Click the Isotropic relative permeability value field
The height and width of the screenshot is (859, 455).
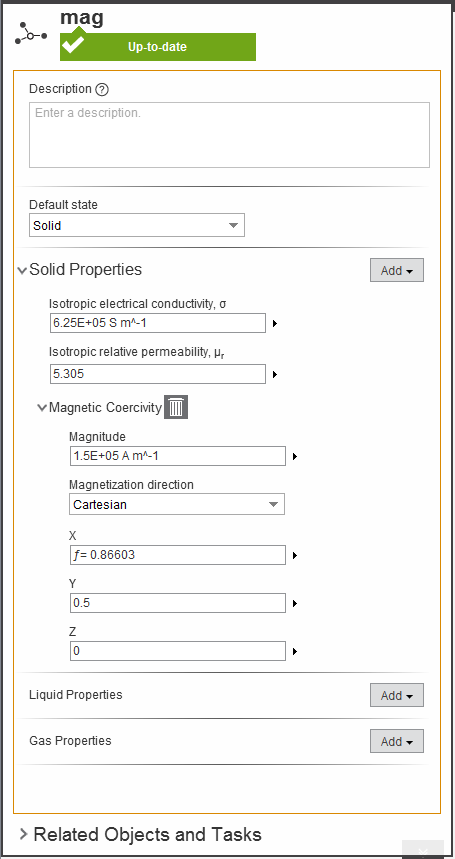[158, 374]
